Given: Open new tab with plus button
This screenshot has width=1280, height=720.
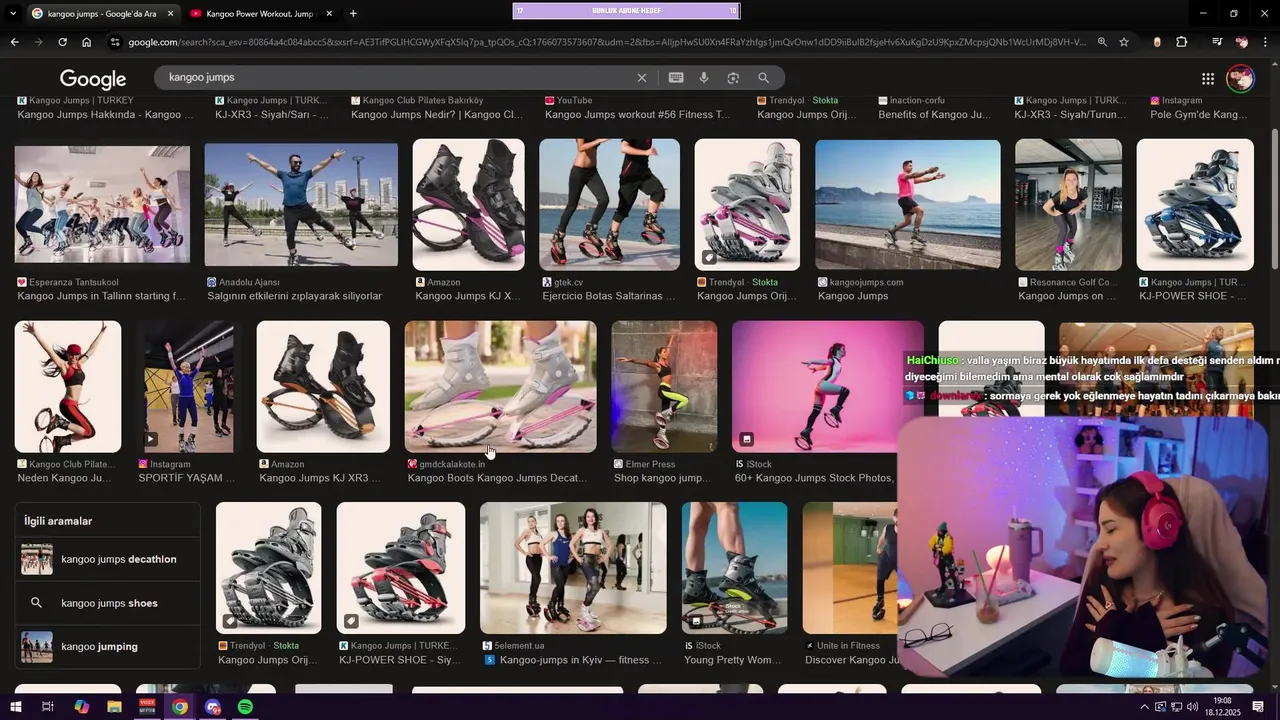Looking at the screenshot, I should pos(353,14).
